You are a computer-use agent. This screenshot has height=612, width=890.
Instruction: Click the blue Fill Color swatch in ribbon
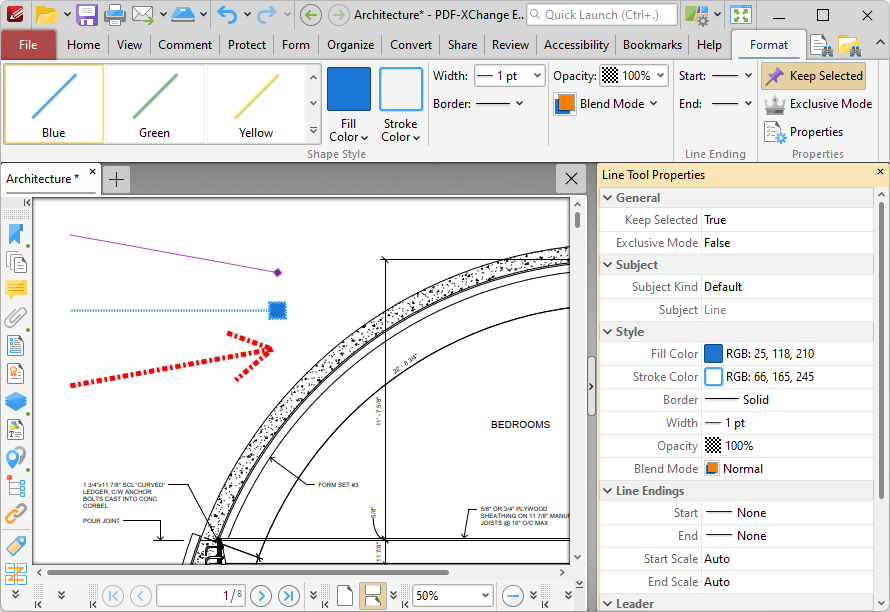click(349, 89)
